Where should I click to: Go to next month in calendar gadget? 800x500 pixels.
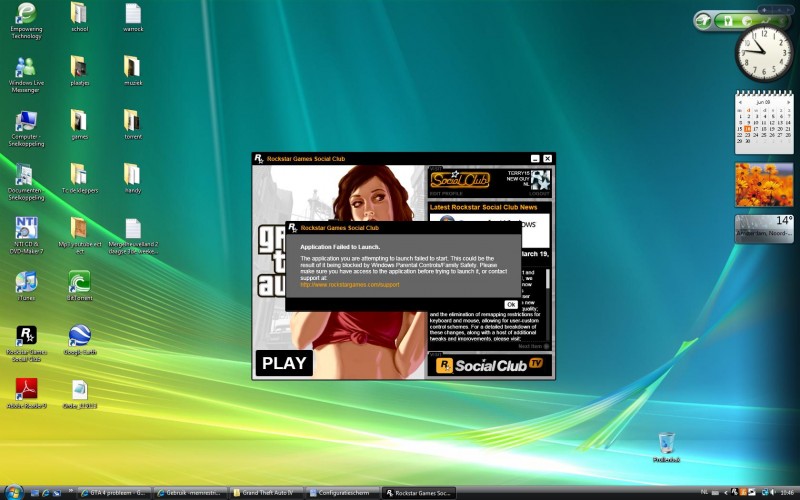pyautogui.click(x=788, y=103)
